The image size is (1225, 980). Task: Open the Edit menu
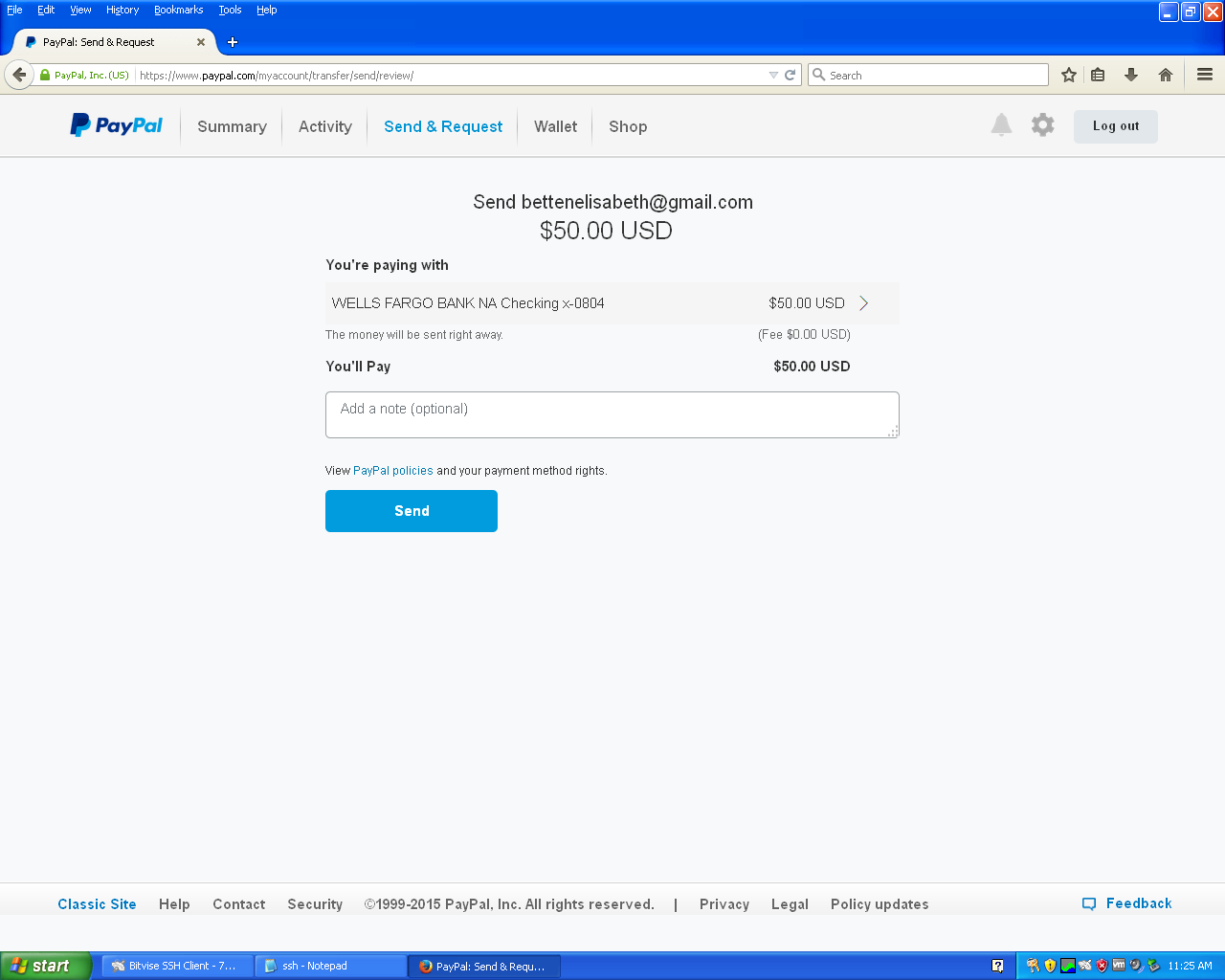pos(46,10)
